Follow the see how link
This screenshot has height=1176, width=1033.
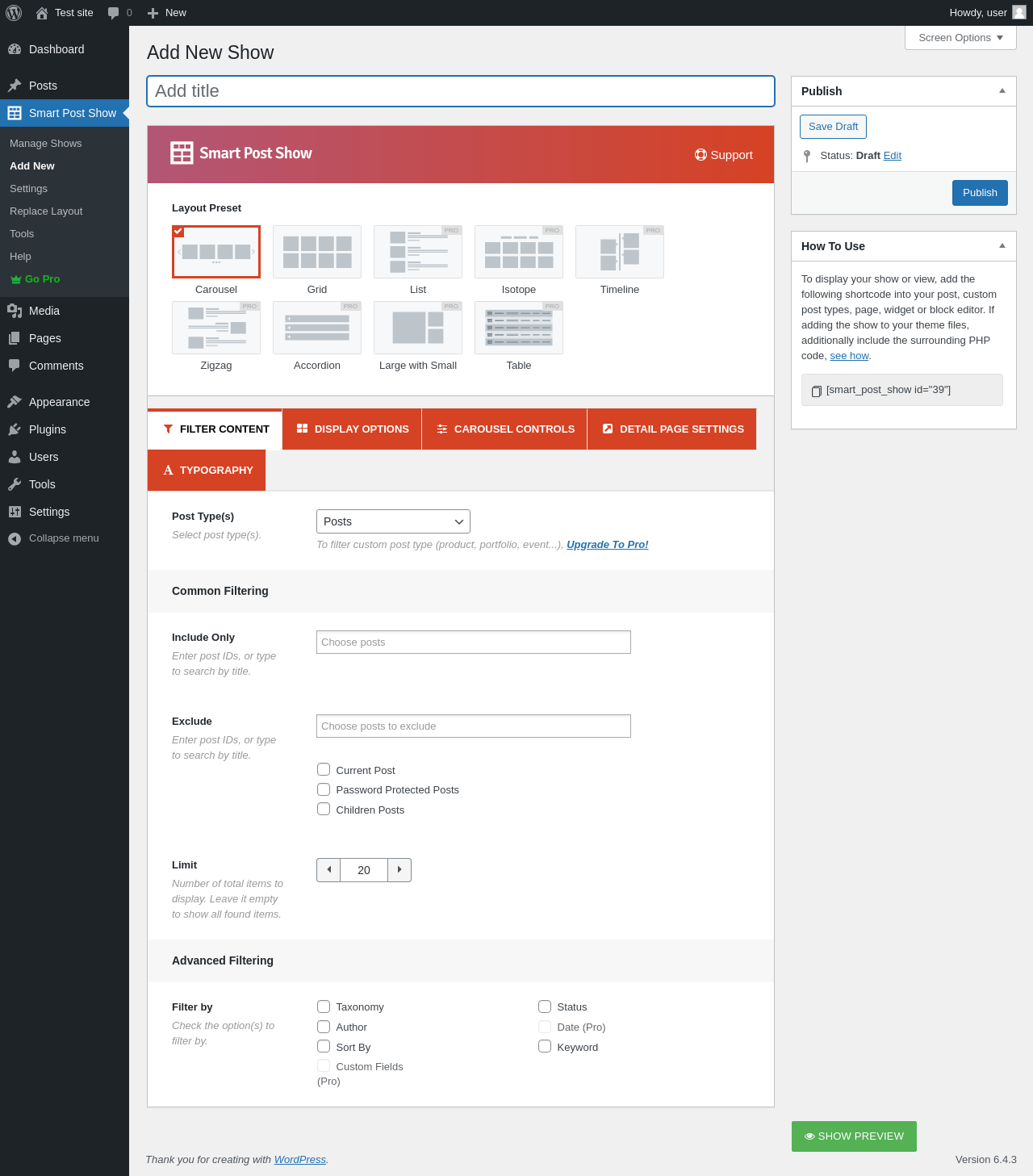pos(849,356)
